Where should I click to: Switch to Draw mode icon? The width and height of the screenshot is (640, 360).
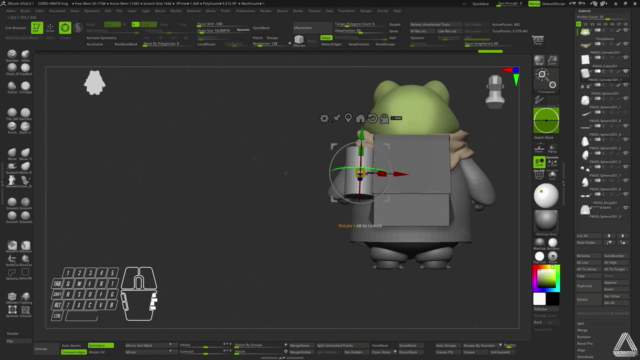pos(50,28)
